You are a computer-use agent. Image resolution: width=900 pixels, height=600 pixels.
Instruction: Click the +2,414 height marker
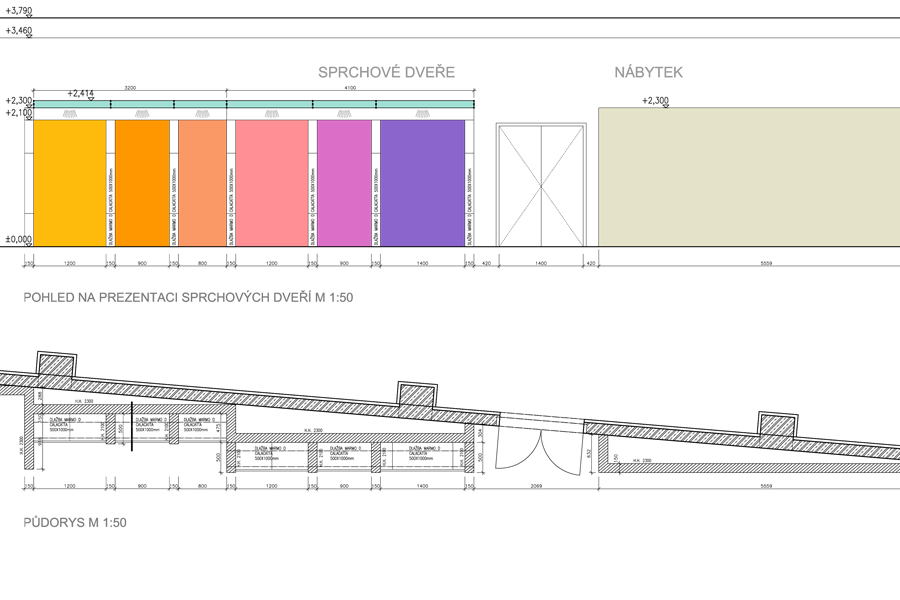(80, 94)
